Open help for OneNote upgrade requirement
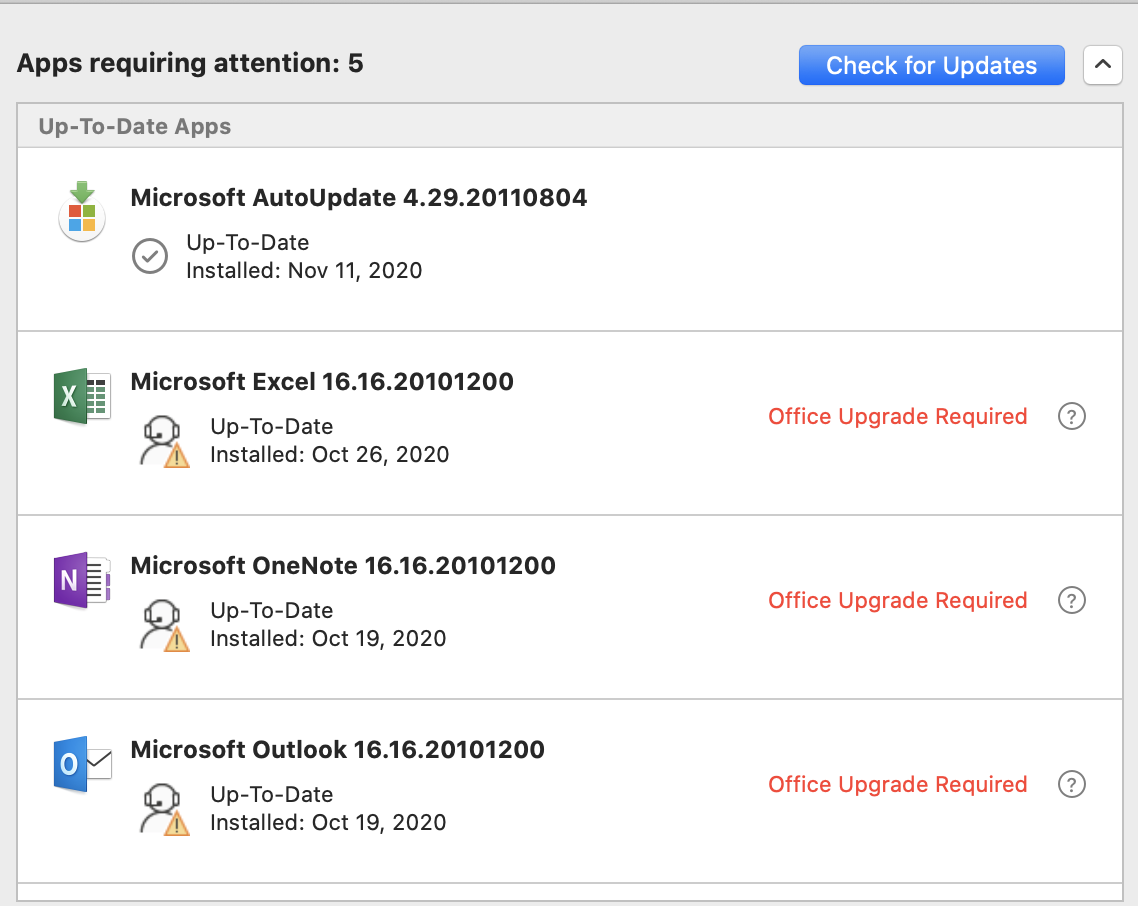 coord(1071,600)
